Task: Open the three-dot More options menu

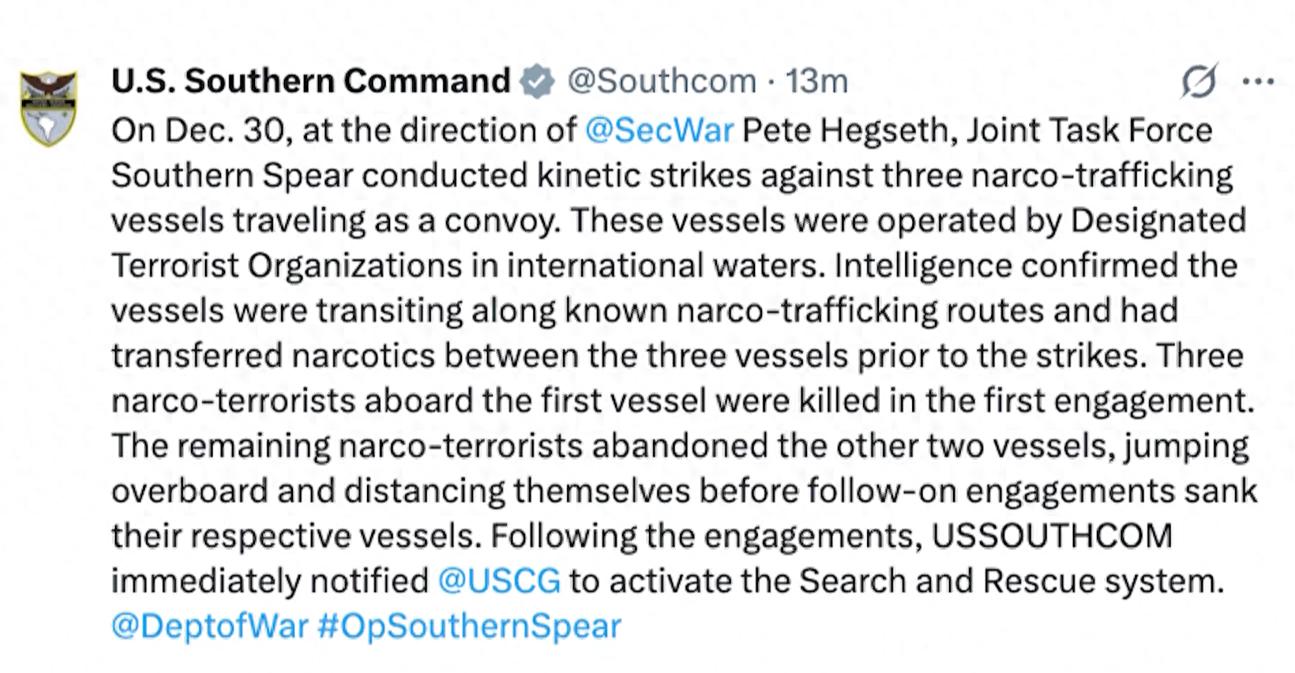Action: (1257, 81)
